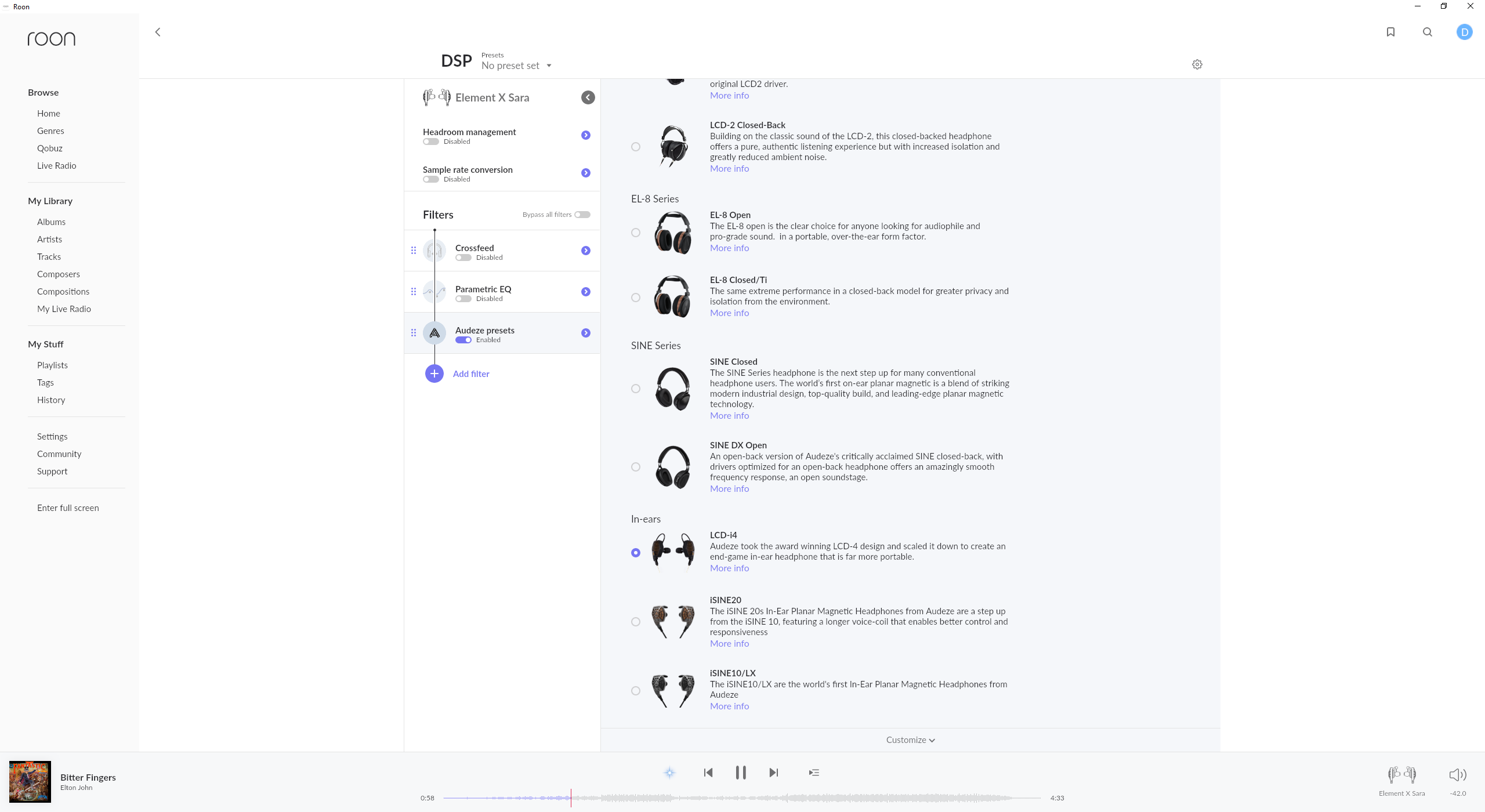The image size is (1485, 812).
Task: Select the SINE Closed radio button
Action: click(x=636, y=389)
